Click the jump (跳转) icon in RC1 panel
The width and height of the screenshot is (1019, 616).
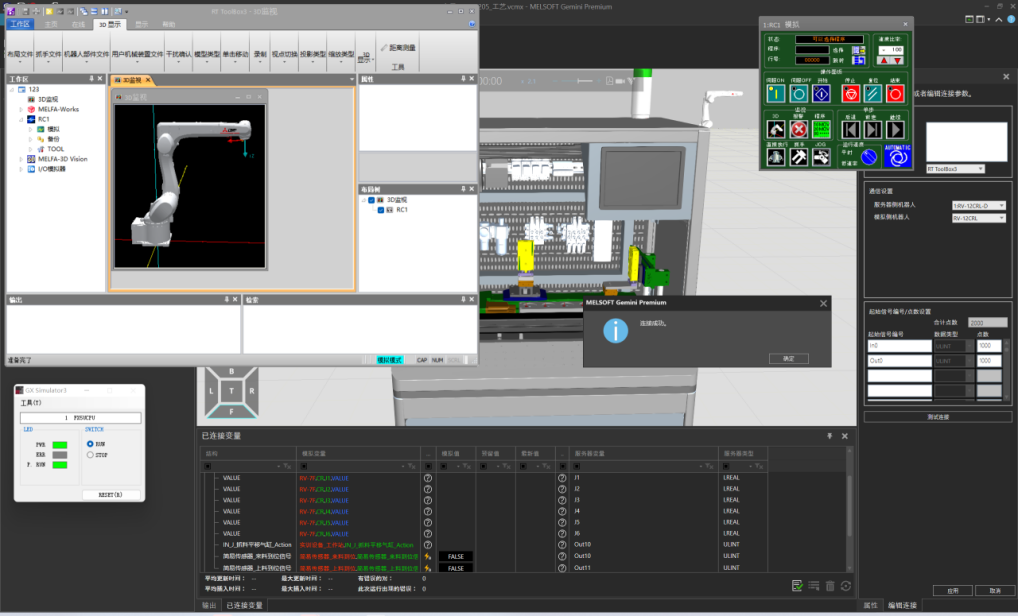click(x=858, y=60)
